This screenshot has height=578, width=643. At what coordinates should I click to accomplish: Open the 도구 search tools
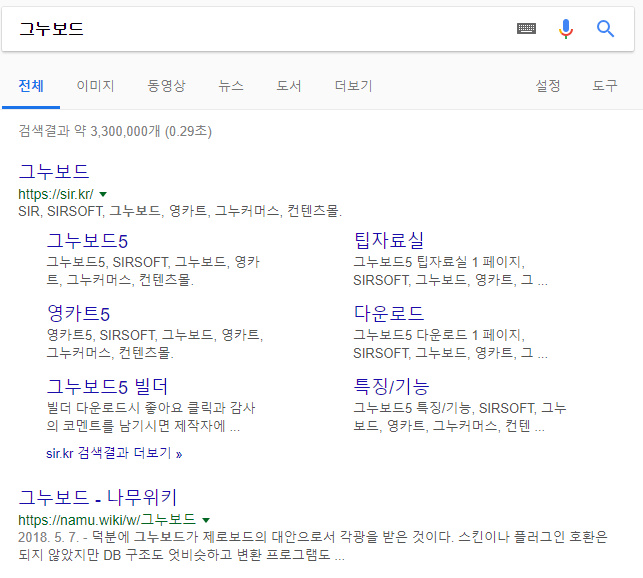pos(604,86)
